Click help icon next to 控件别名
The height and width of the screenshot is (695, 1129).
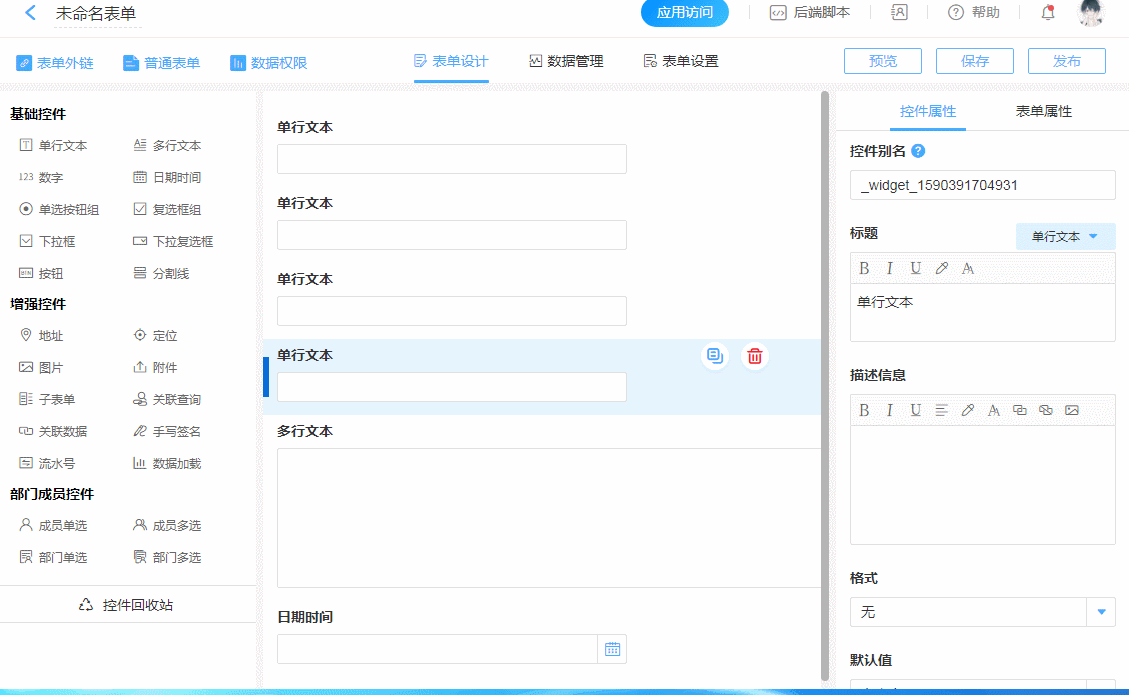919,151
